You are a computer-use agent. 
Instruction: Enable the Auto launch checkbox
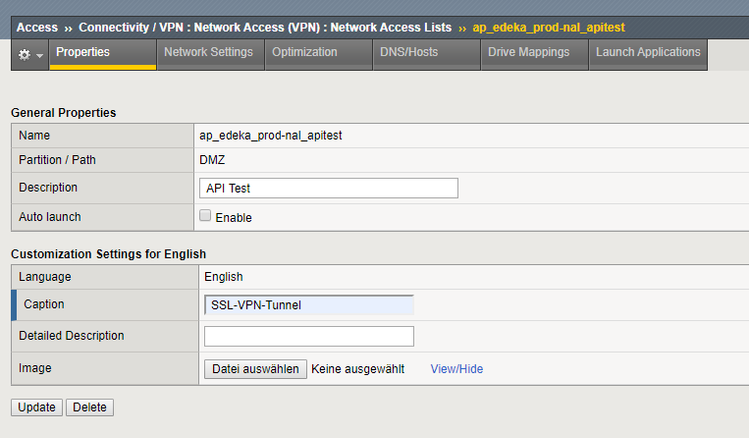click(205, 215)
